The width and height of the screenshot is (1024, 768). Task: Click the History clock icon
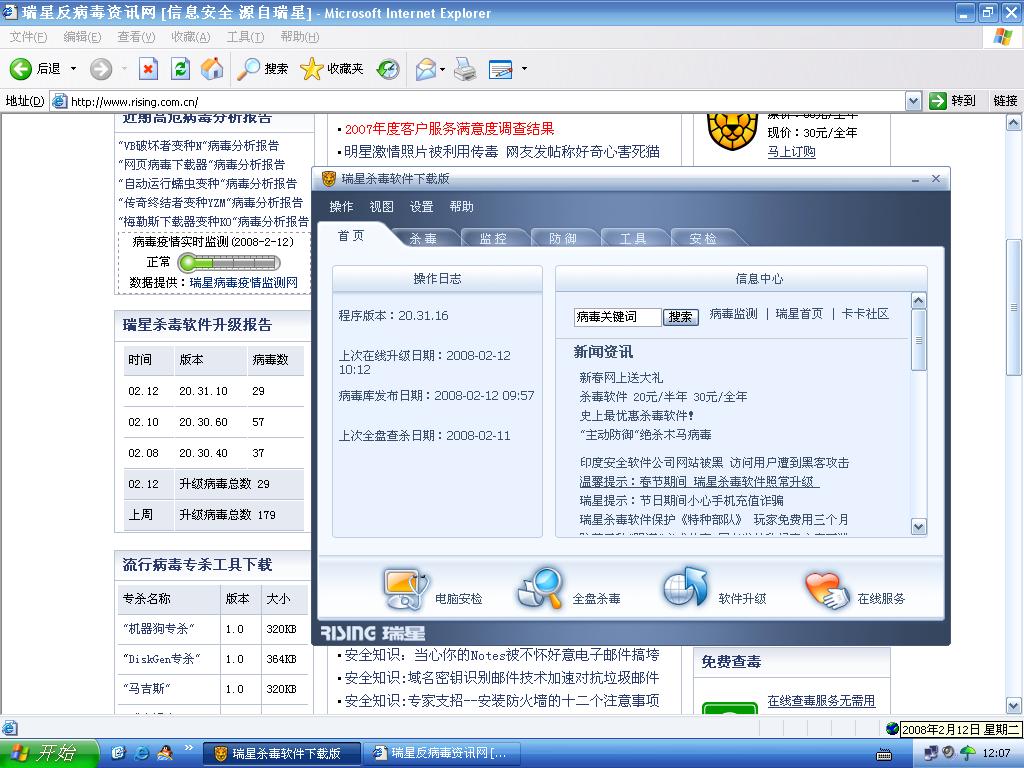pos(388,69)
